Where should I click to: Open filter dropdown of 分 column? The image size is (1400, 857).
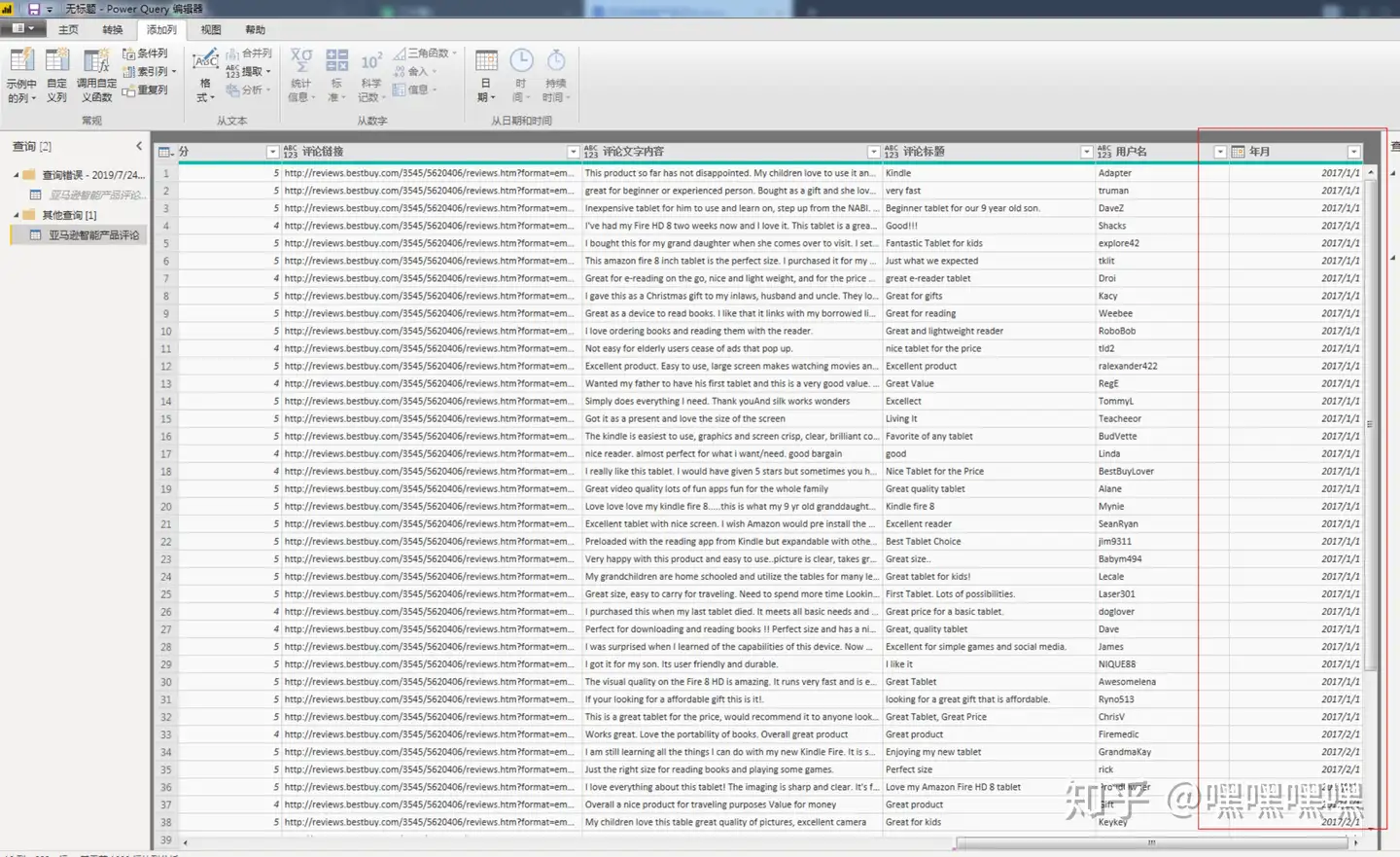(272, 152)
